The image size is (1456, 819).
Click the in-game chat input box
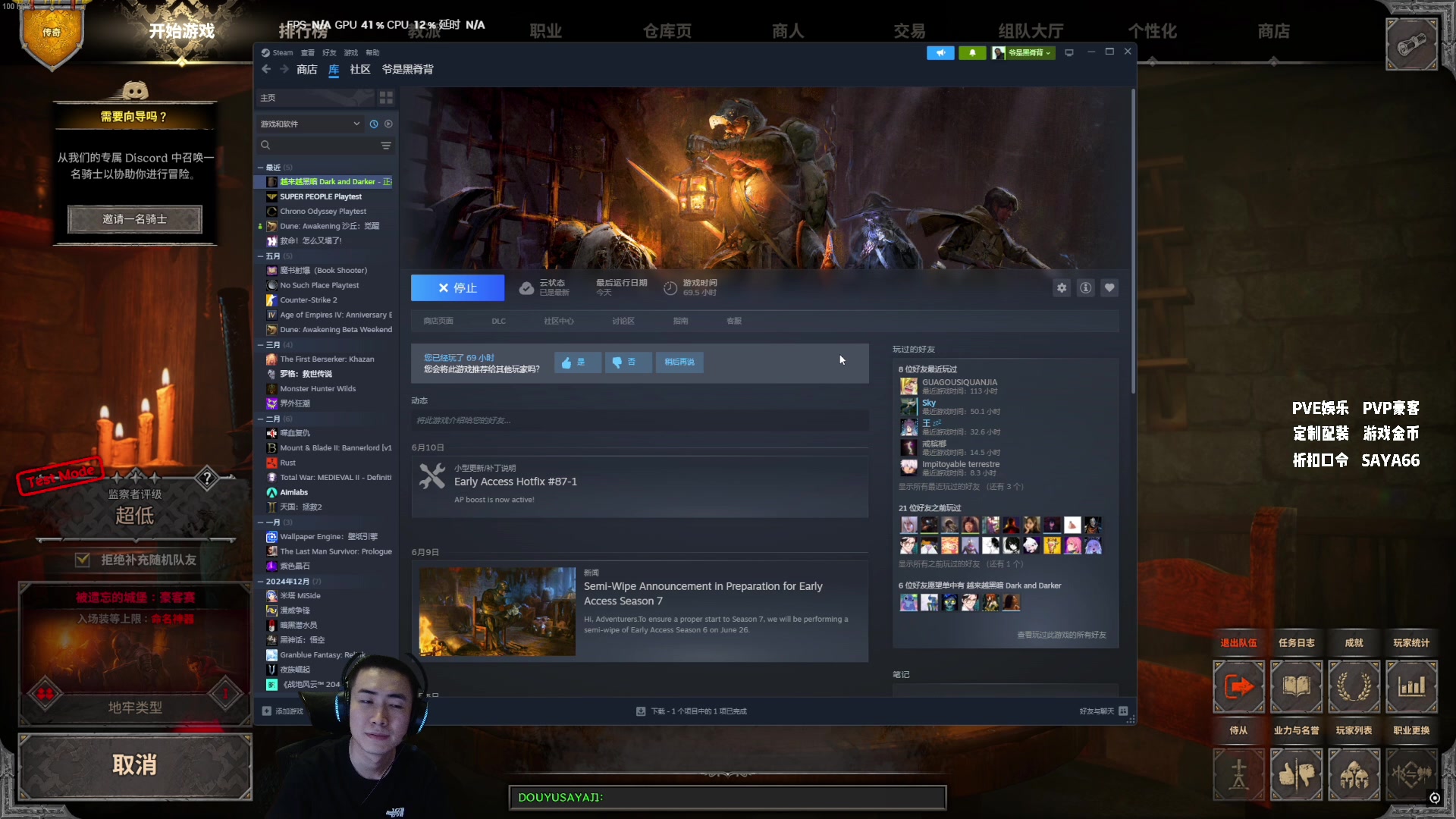tap(727, 798)
